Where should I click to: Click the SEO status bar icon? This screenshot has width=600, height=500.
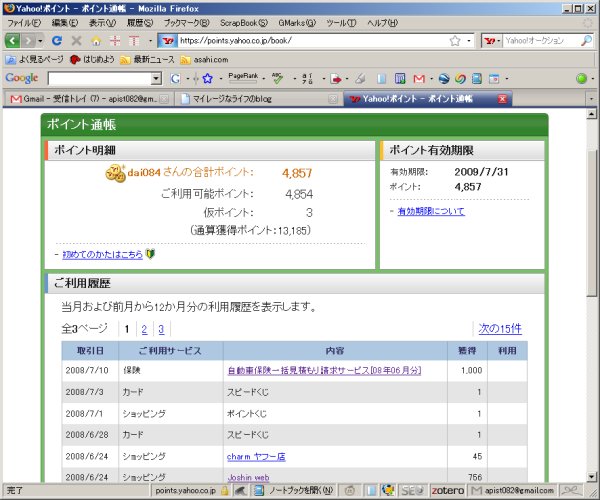click(x=412, y=490)
